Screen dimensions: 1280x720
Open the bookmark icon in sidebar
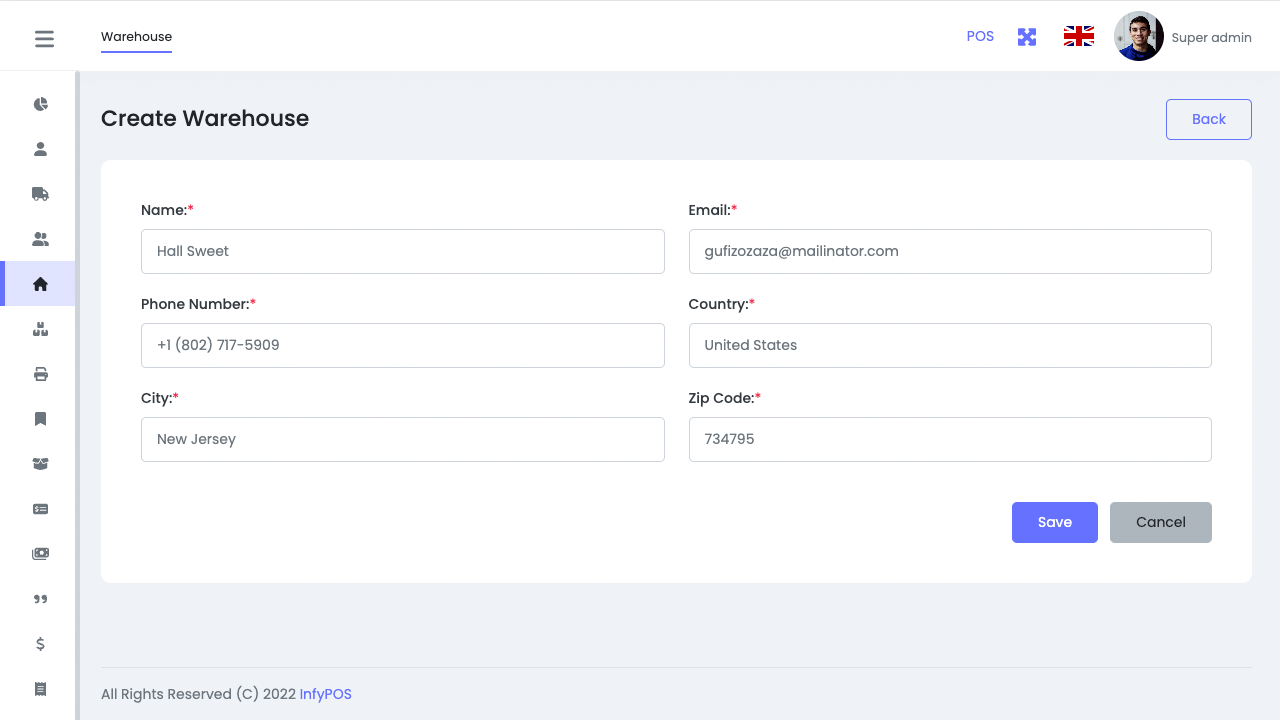click(40, 419)
